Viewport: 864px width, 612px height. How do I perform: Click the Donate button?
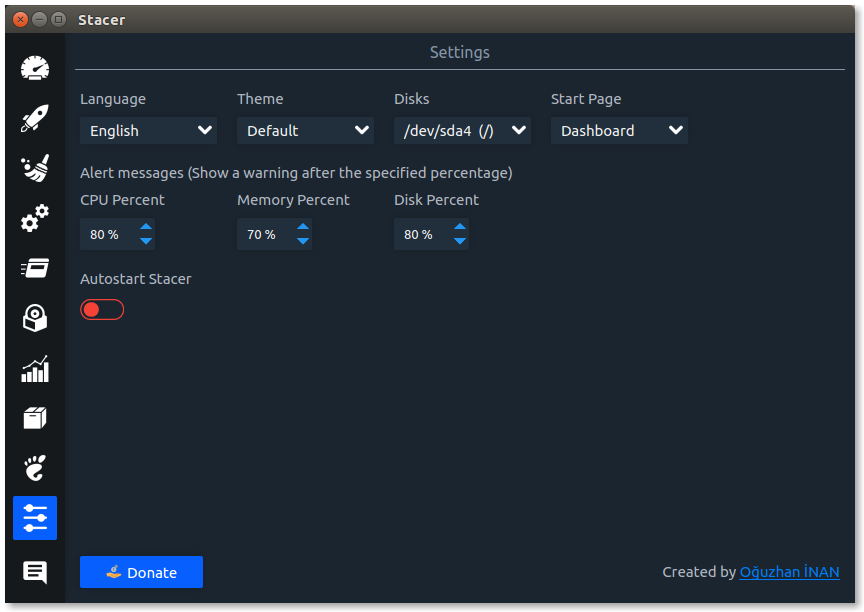click(141, 572)
